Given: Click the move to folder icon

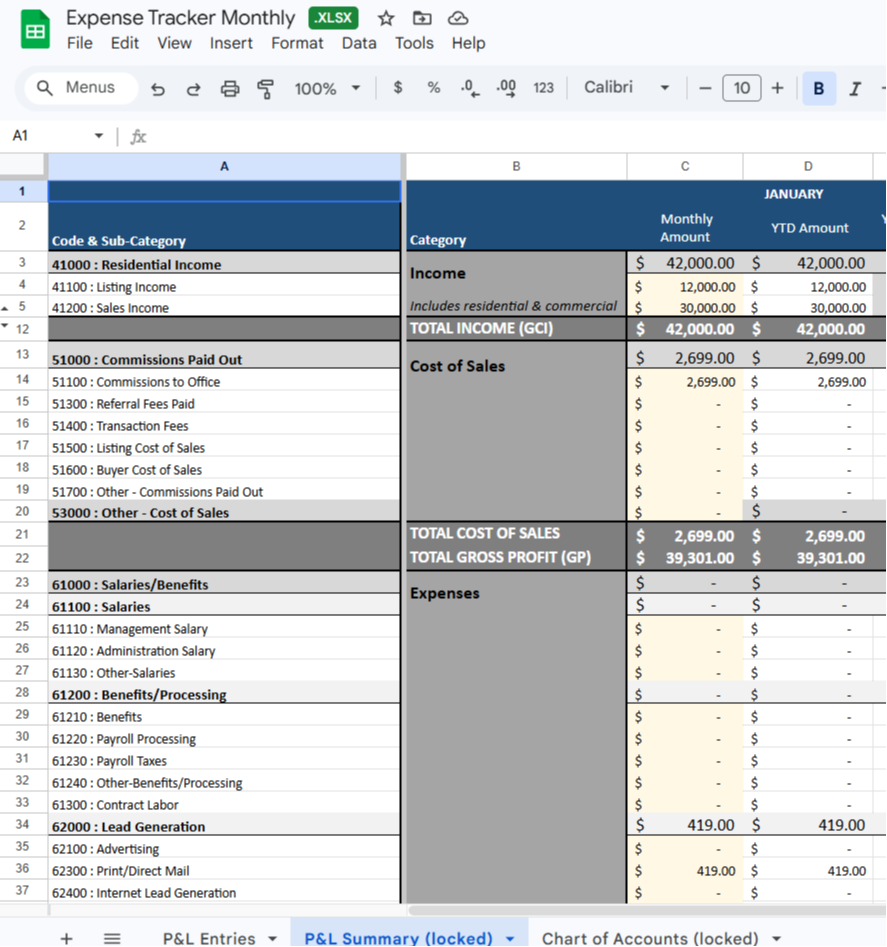Looking at the screenshot, I should [422, 18].
